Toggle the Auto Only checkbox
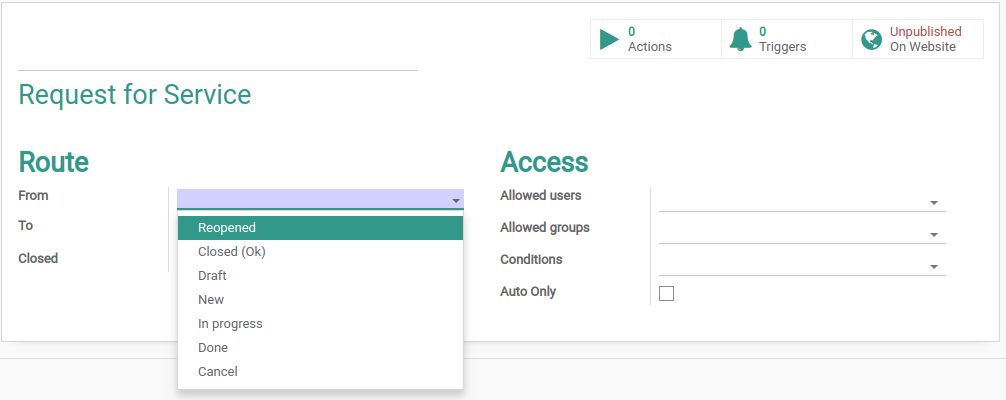The height and width of the screenshot is (400, 1006). [667, 294]
